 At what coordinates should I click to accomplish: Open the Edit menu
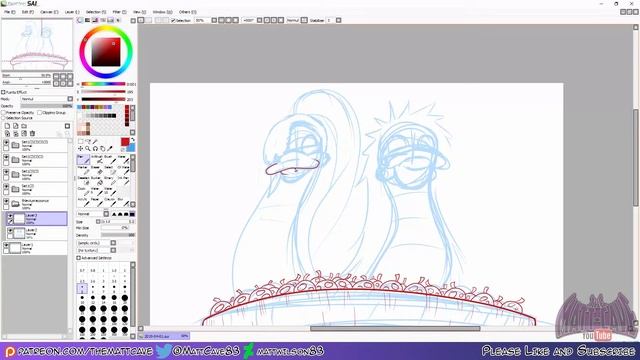[x=28, y=12]
